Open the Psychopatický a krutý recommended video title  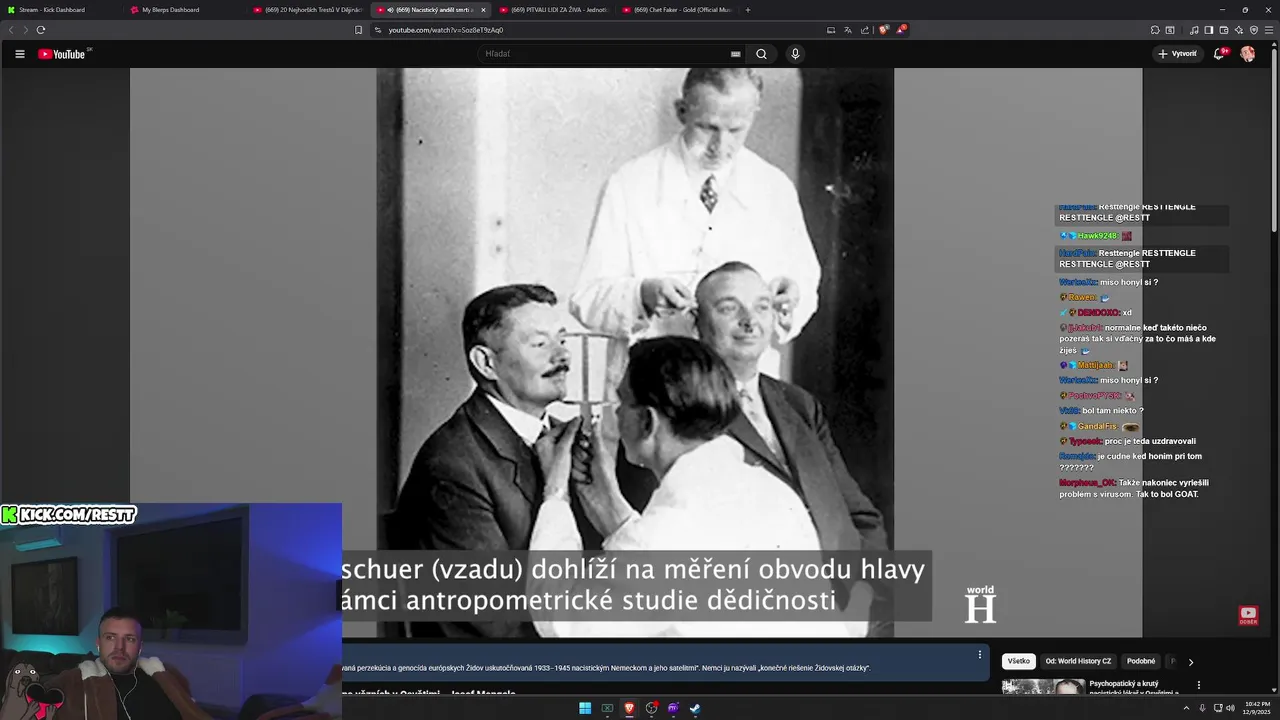pyautogui.click(x=1134, y=688)
